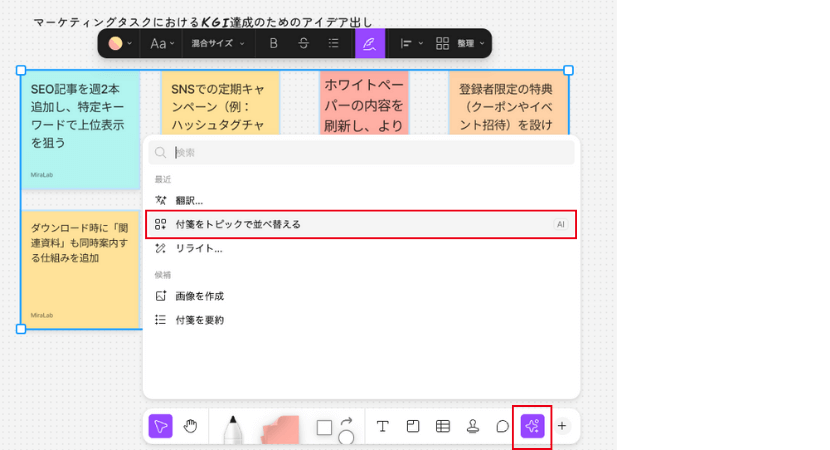Click the bottom-left selection handle

(21, 329)
